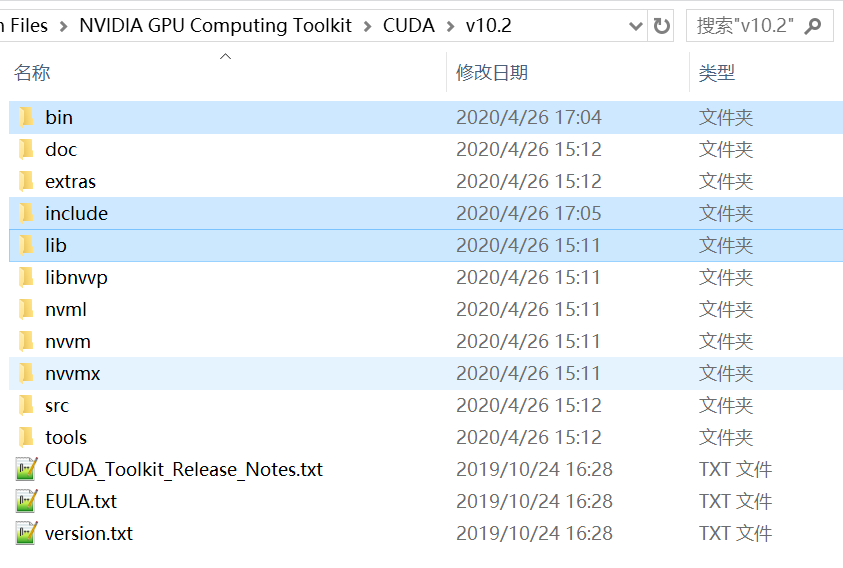Viewport: 843px width, 568px height.
Task: Click the include folder icon
Action: 26,214
